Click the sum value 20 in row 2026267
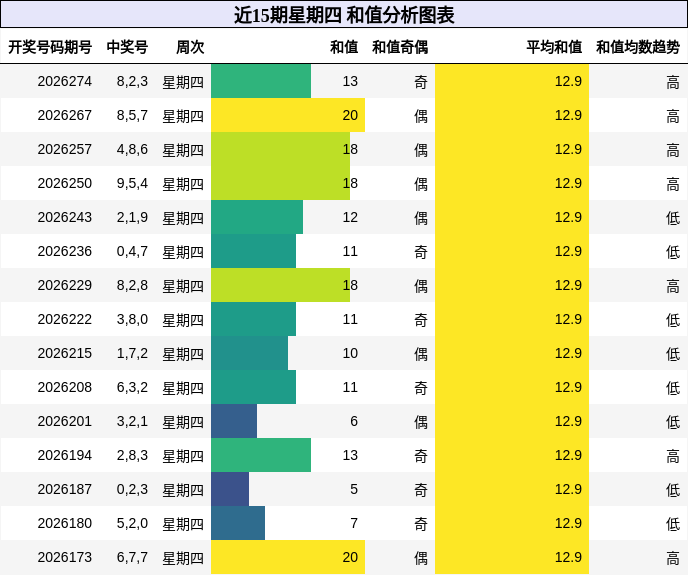Image resolution: width=688 pixels, height=575 pixels. coord(350,115)
